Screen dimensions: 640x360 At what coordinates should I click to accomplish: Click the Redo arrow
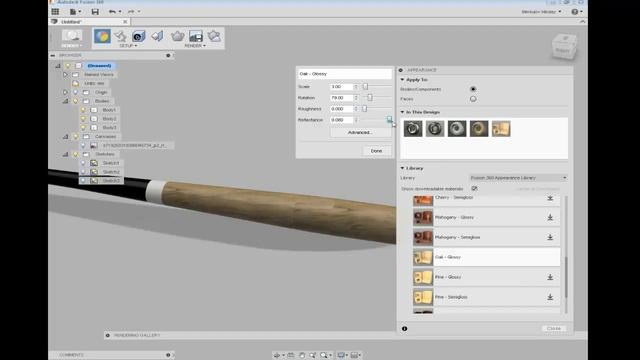[x=132, y=12]
